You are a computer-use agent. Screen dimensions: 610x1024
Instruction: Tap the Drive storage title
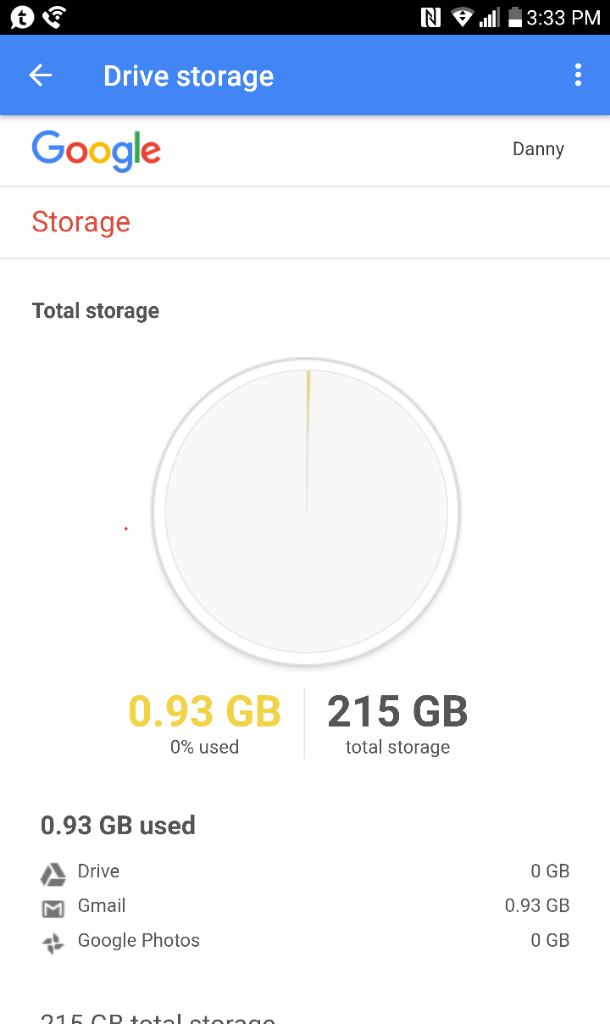click(x=188, y=76)
